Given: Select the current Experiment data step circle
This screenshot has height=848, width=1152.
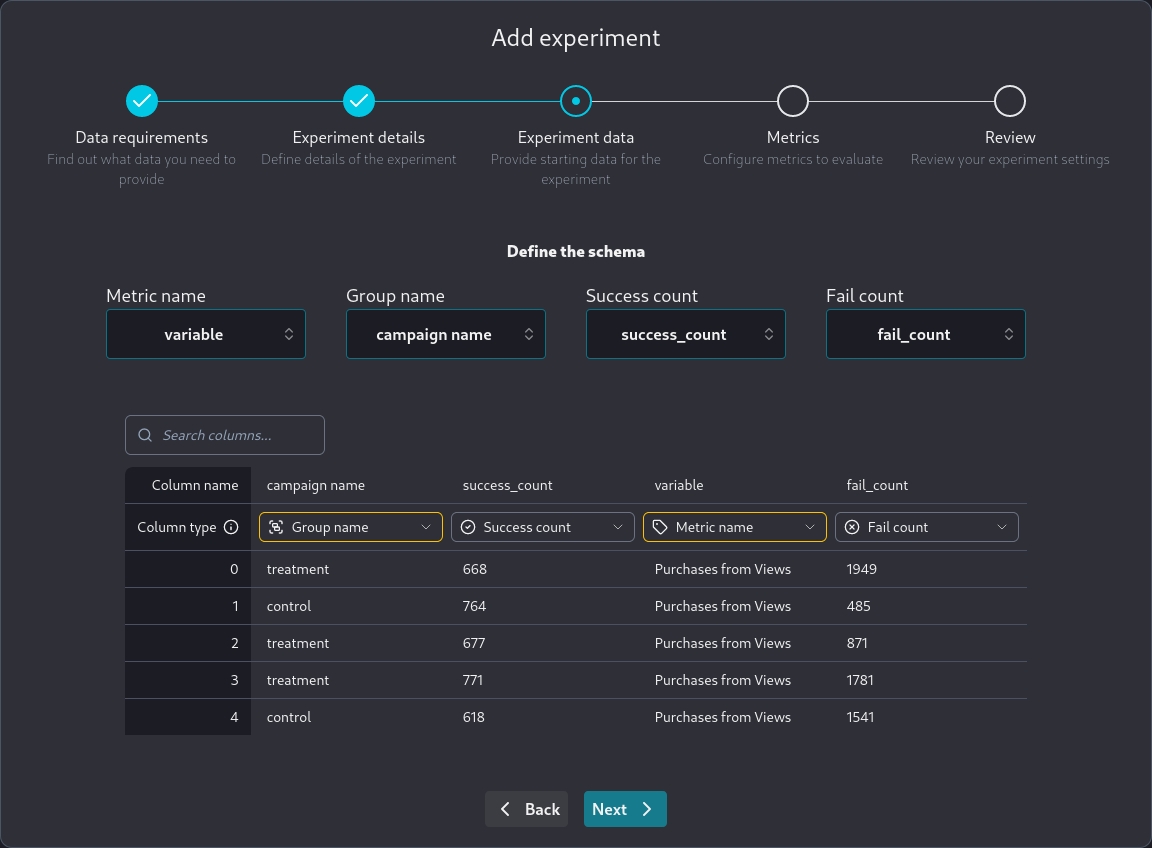Looking at the screenshot, I should tap(576, 101).
